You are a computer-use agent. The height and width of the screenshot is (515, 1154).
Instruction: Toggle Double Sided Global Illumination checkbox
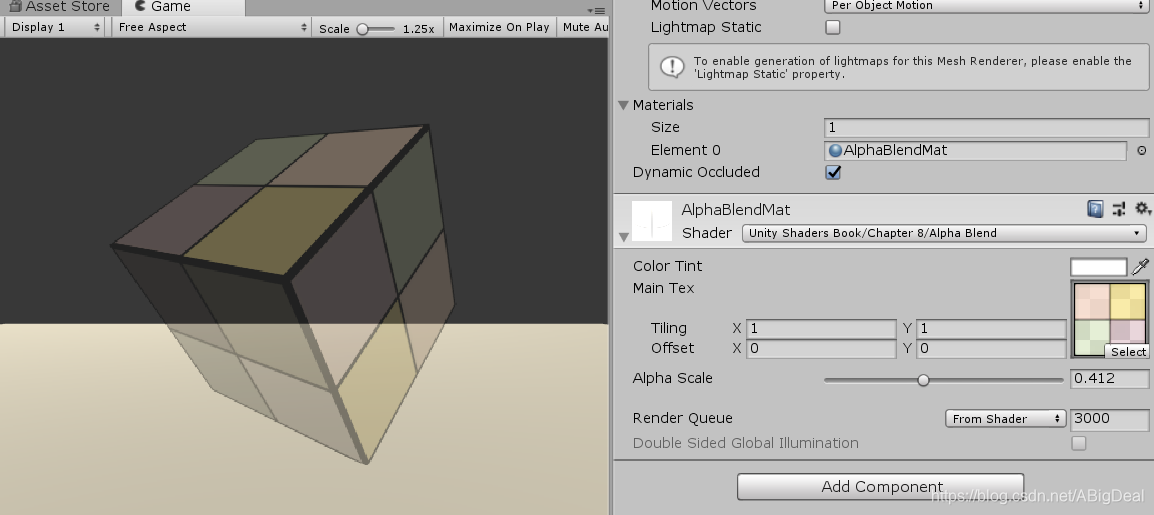[x=1079, y=443]
